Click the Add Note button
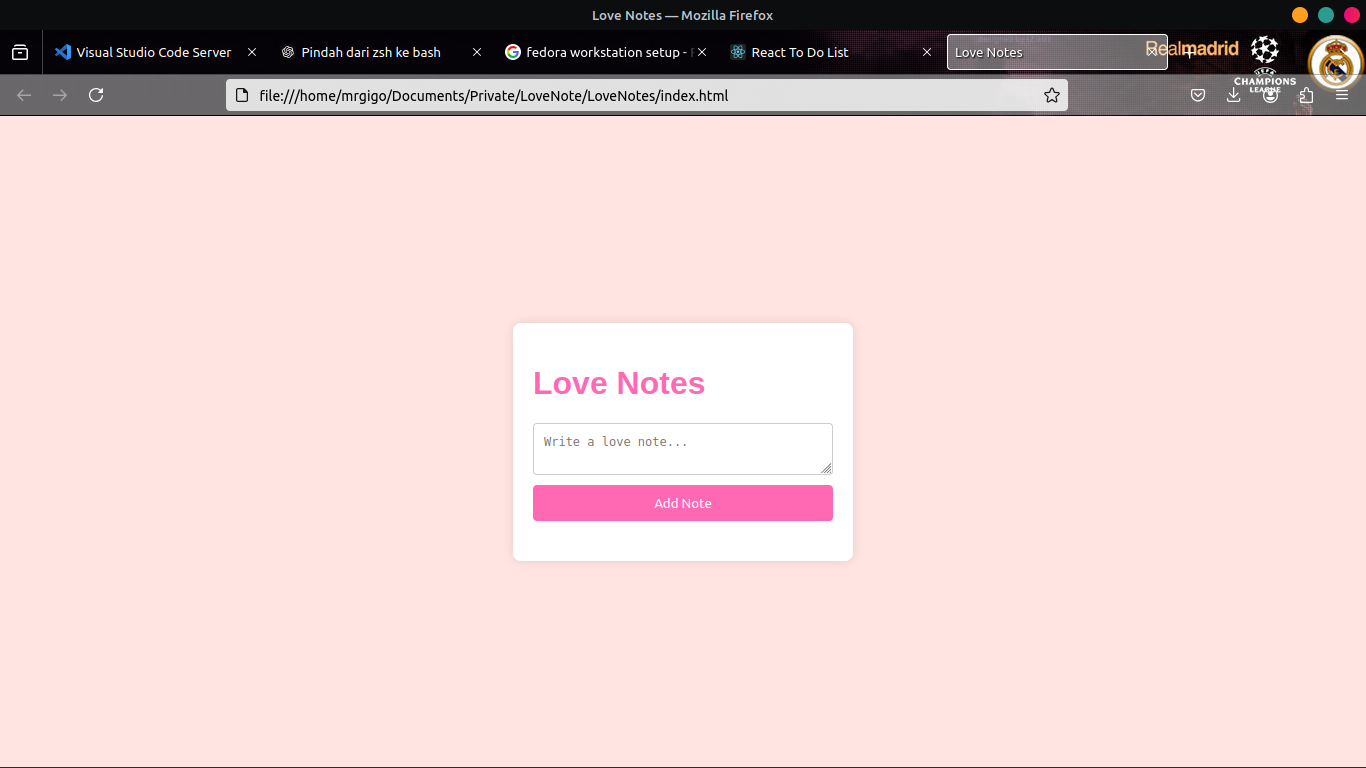 click(x=683, y=503)
